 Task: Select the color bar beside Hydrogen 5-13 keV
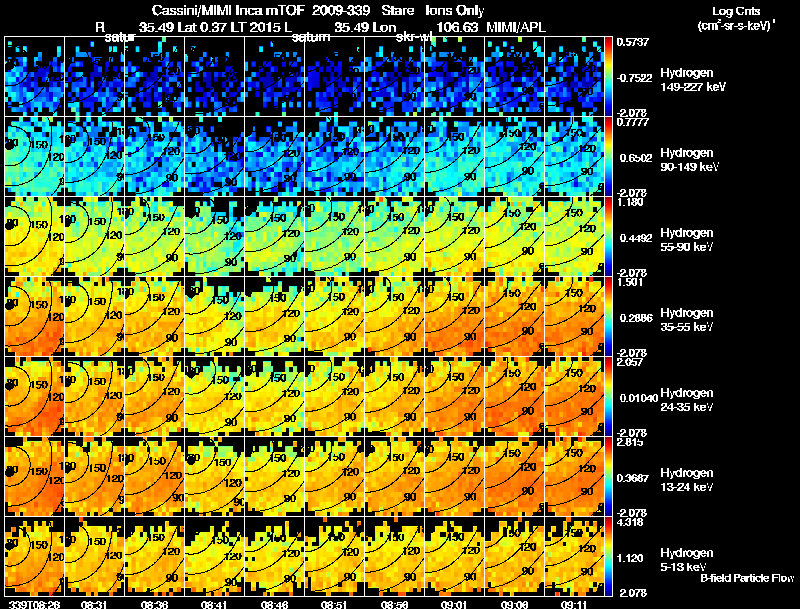pyautogui.click(x=608, y=556)
